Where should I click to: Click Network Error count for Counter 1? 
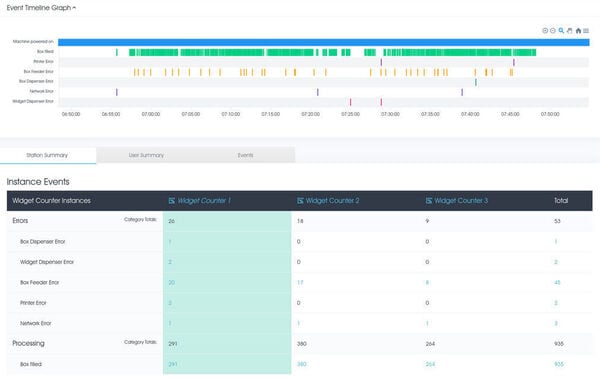point(170,323)
